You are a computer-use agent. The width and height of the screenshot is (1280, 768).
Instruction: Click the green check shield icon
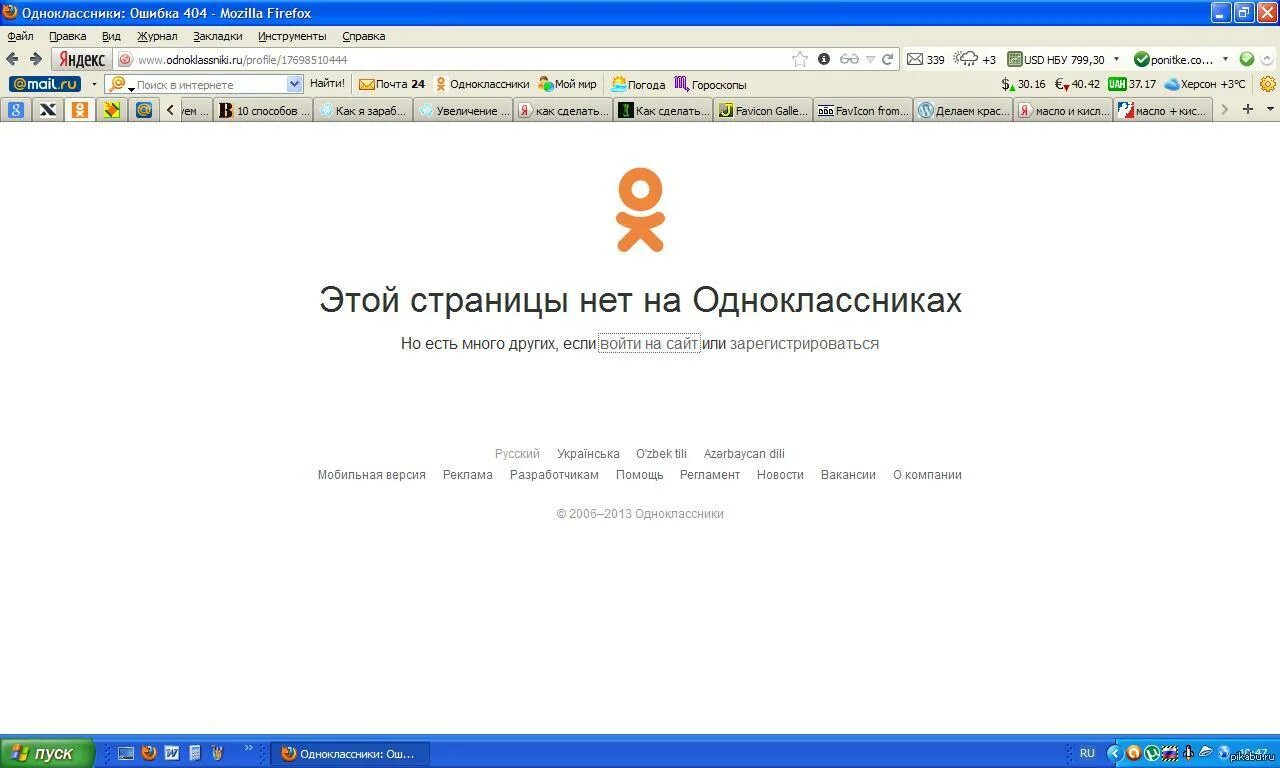(x=1247, y=59)
